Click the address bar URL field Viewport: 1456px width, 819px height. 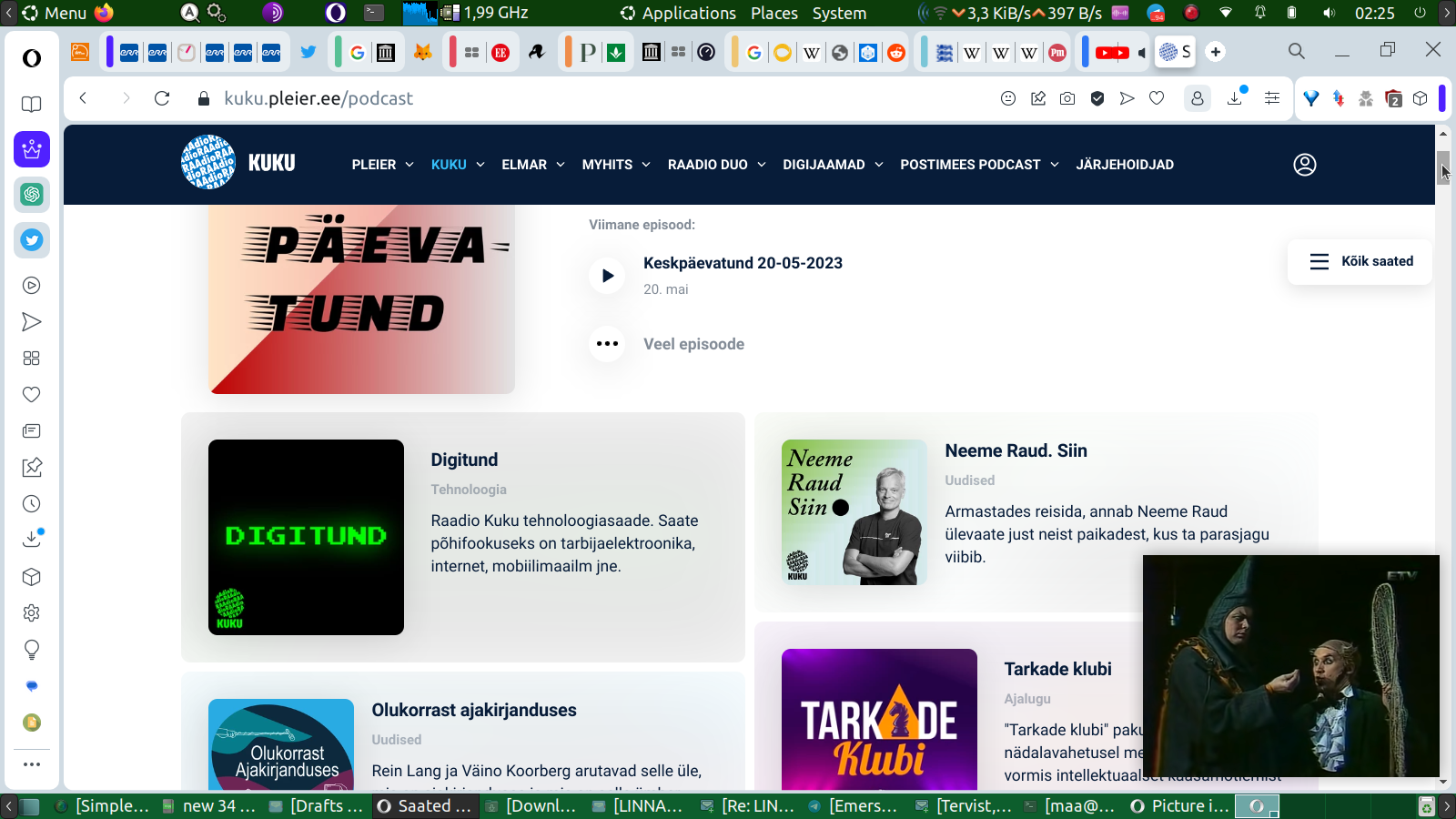tap(601, 98)
